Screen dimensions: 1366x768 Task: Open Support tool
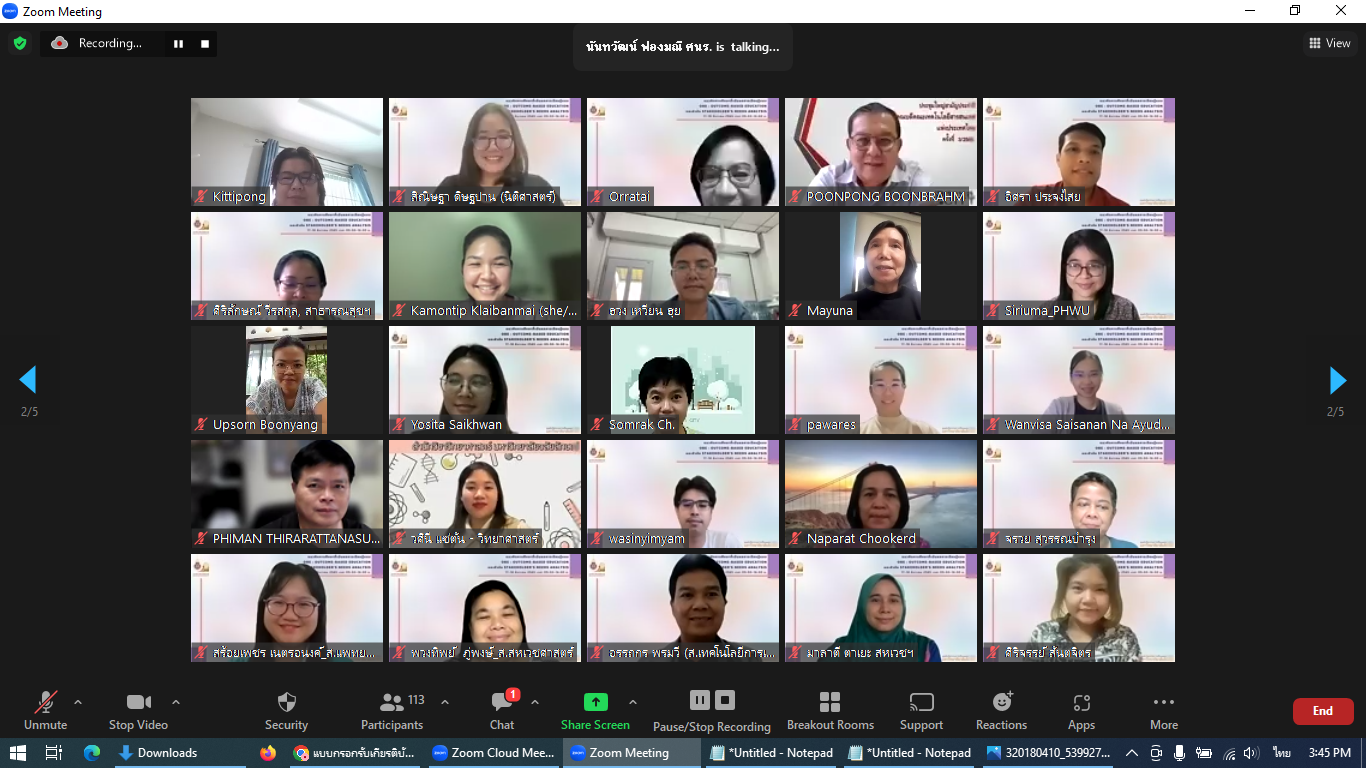point(921,711)
